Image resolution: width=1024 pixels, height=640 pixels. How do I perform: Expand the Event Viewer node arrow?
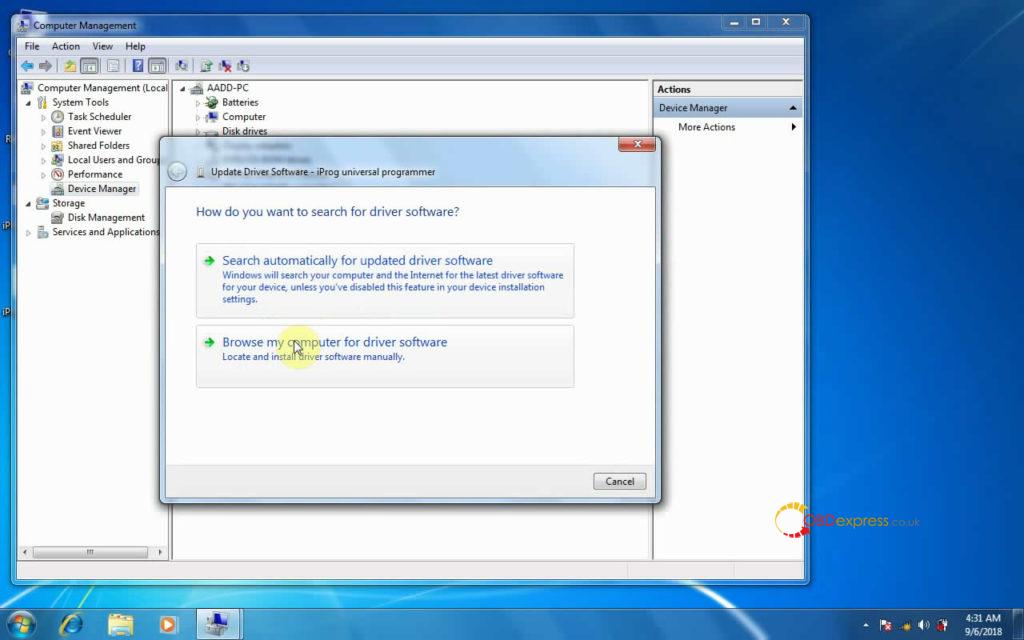[x=43, y=132]
